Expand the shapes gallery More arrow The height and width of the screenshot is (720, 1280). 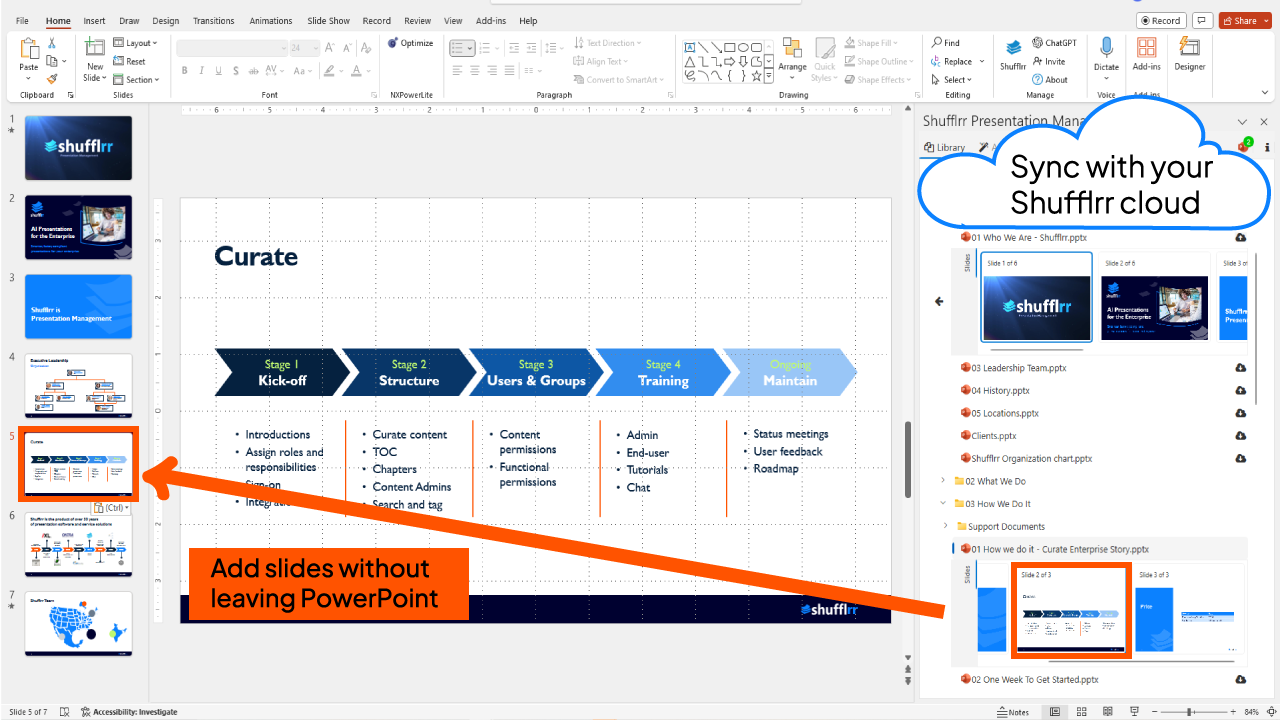[769, 77]
